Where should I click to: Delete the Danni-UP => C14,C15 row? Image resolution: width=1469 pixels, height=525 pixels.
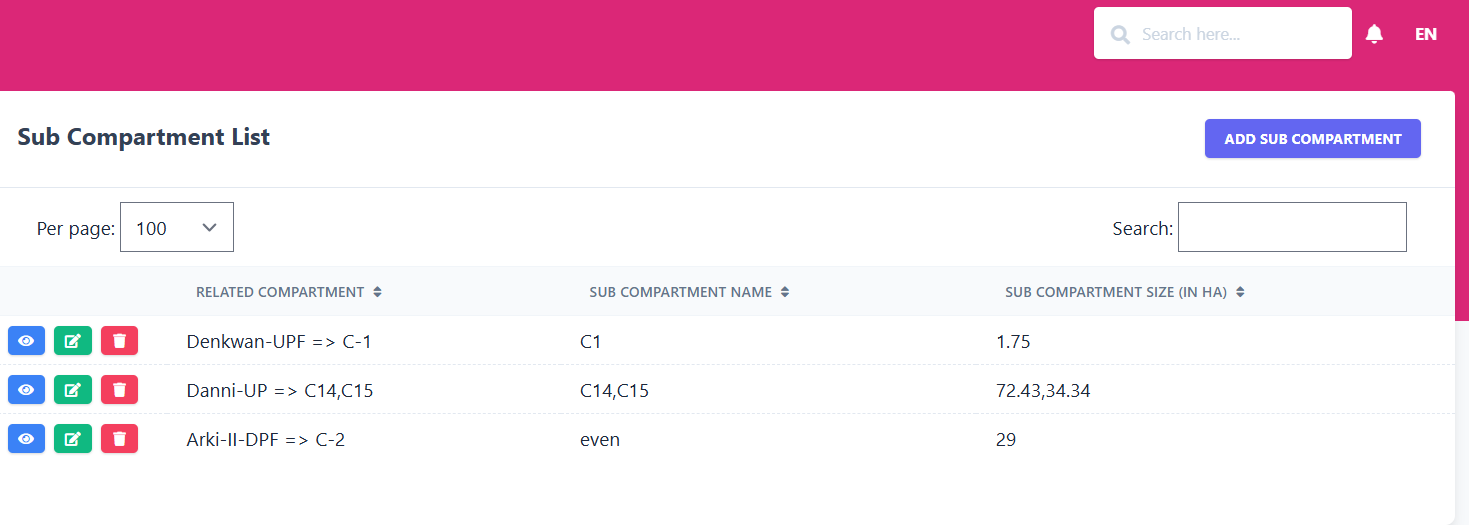(x=119, y=390)
